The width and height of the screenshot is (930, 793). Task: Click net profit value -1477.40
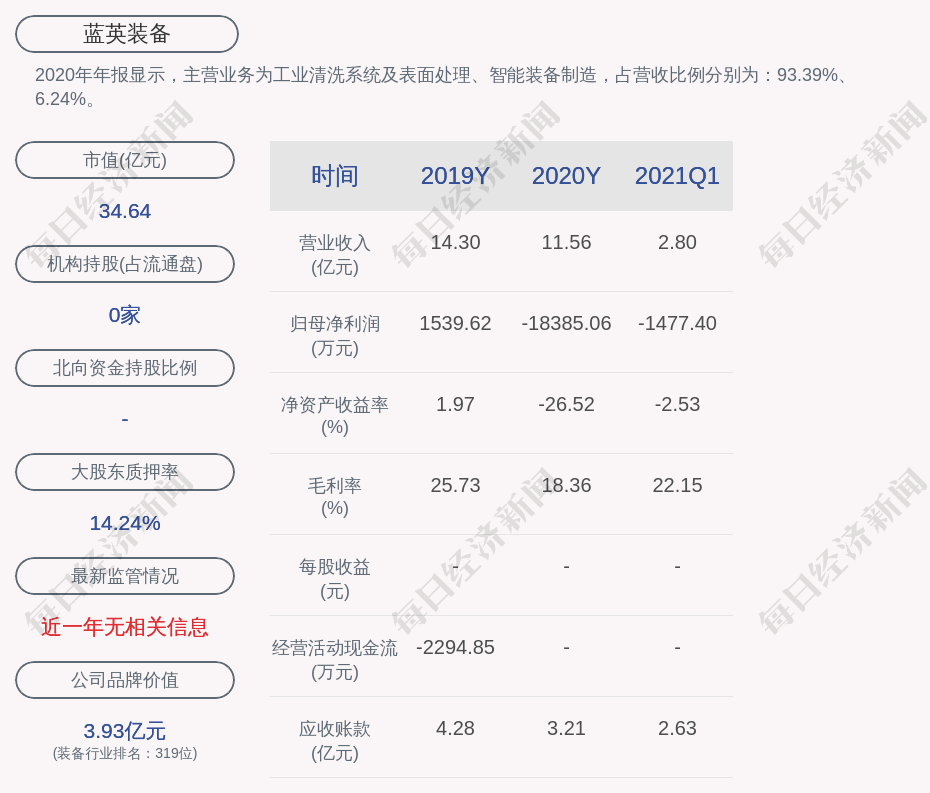pyautogui.click(x=677, y=323)
